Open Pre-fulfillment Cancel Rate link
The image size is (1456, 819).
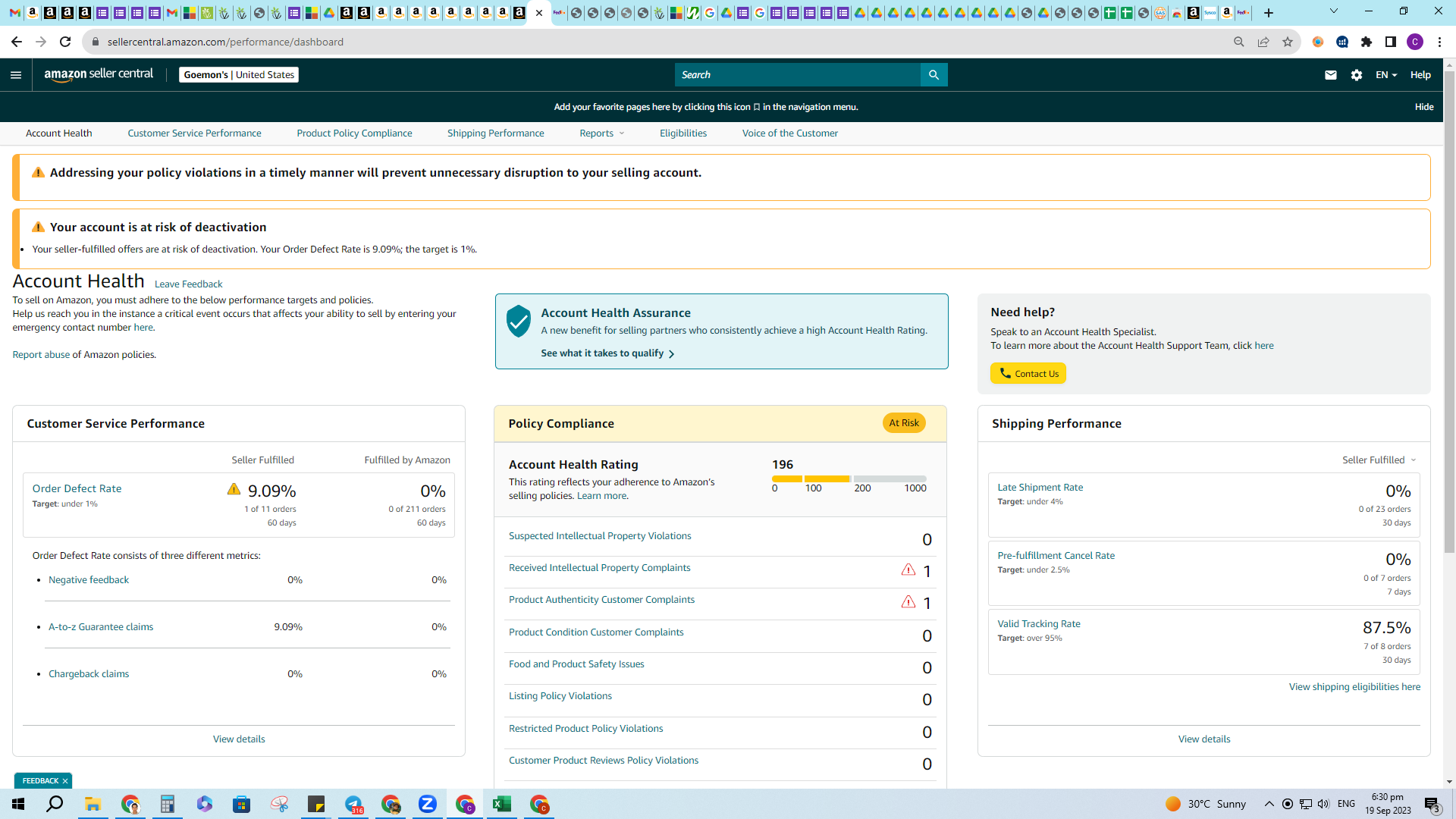1056,555
